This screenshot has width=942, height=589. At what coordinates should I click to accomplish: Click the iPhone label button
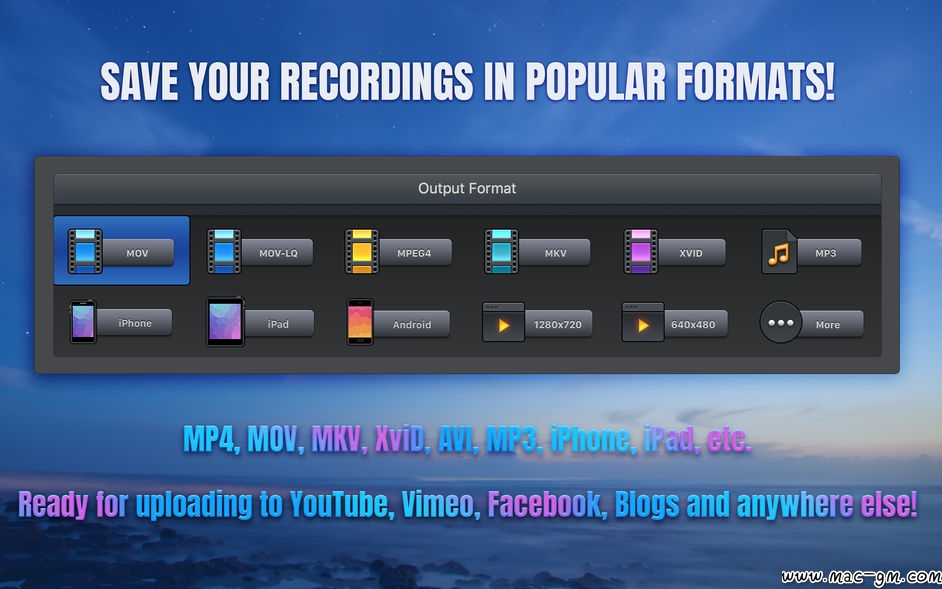coord(134,323)
